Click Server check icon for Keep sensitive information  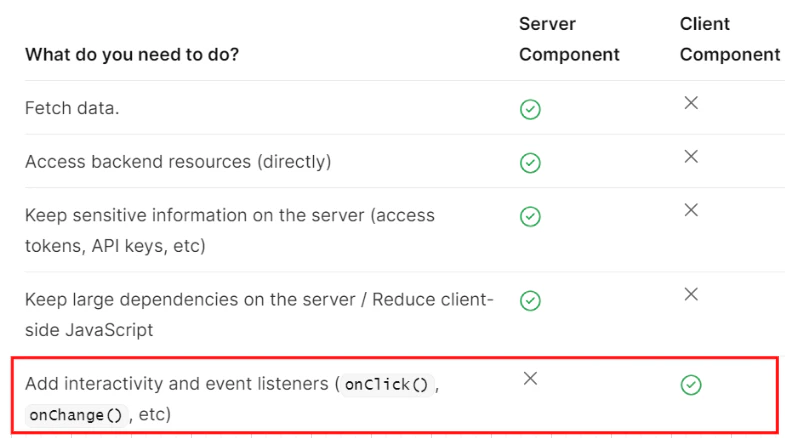530,216
